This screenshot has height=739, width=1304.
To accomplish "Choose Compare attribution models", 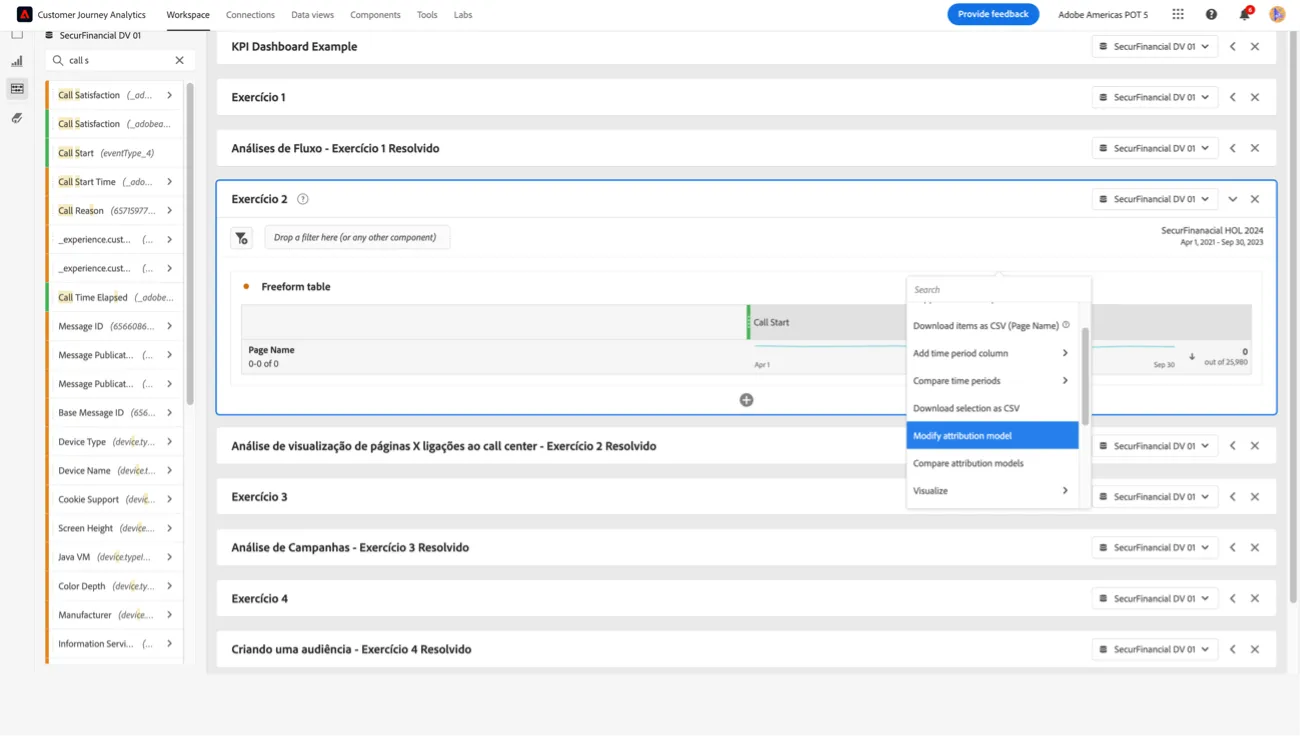I will pyautogui.click(x=994, y=465).
